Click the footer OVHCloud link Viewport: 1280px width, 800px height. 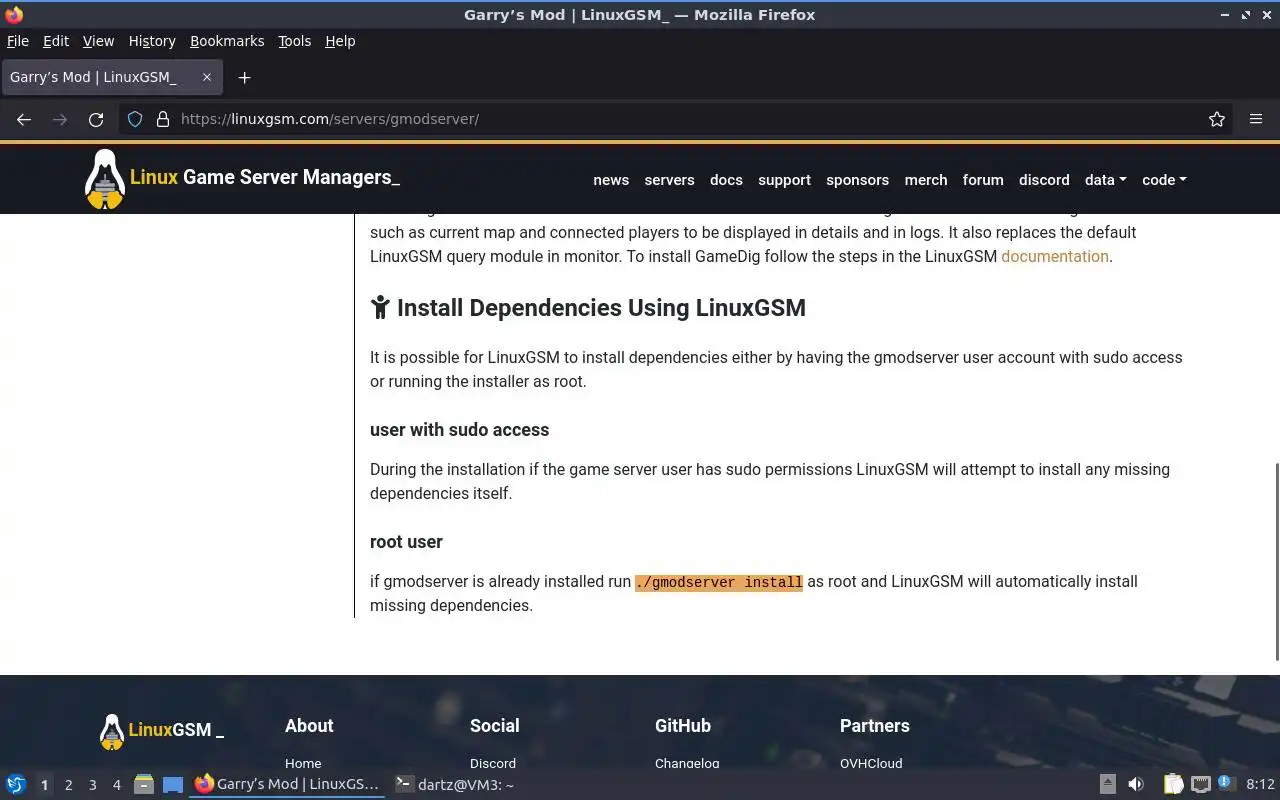(871, 763)
